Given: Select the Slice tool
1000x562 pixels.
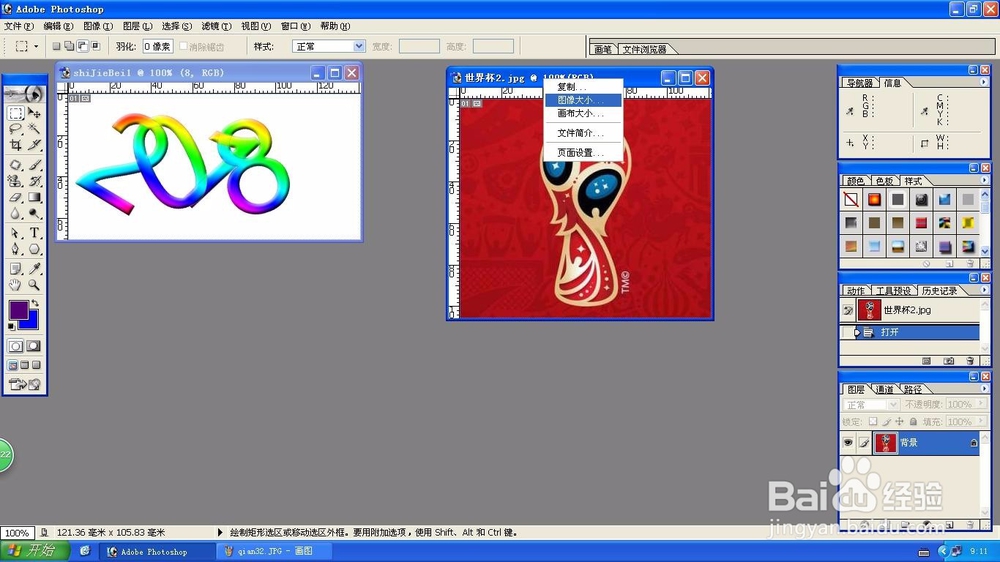Looking at the screenshot, I should coord(34,145).
